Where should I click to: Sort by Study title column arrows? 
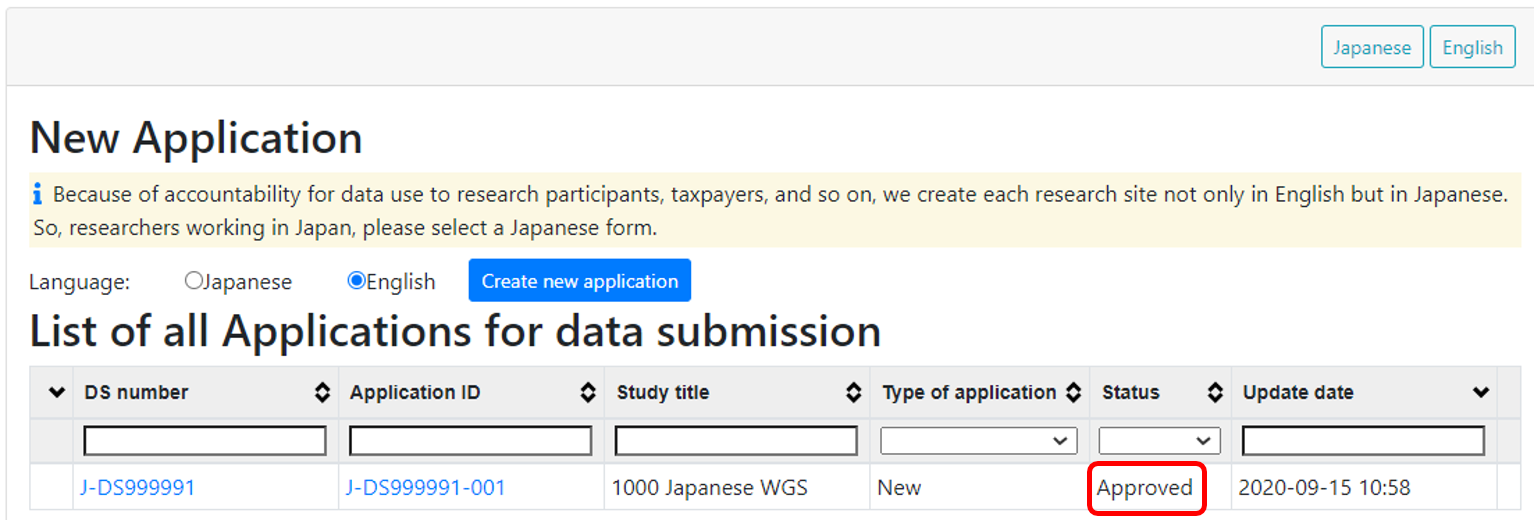click(853, 393)
